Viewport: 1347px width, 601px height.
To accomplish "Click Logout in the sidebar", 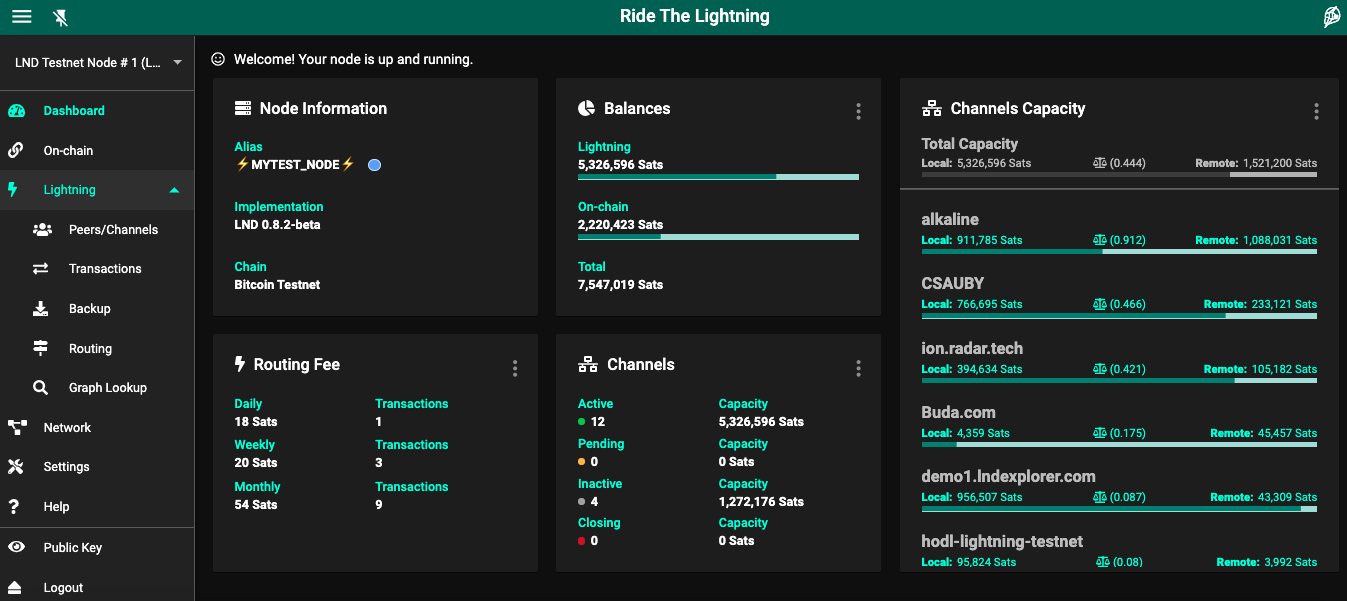I will tap(63, 588).
